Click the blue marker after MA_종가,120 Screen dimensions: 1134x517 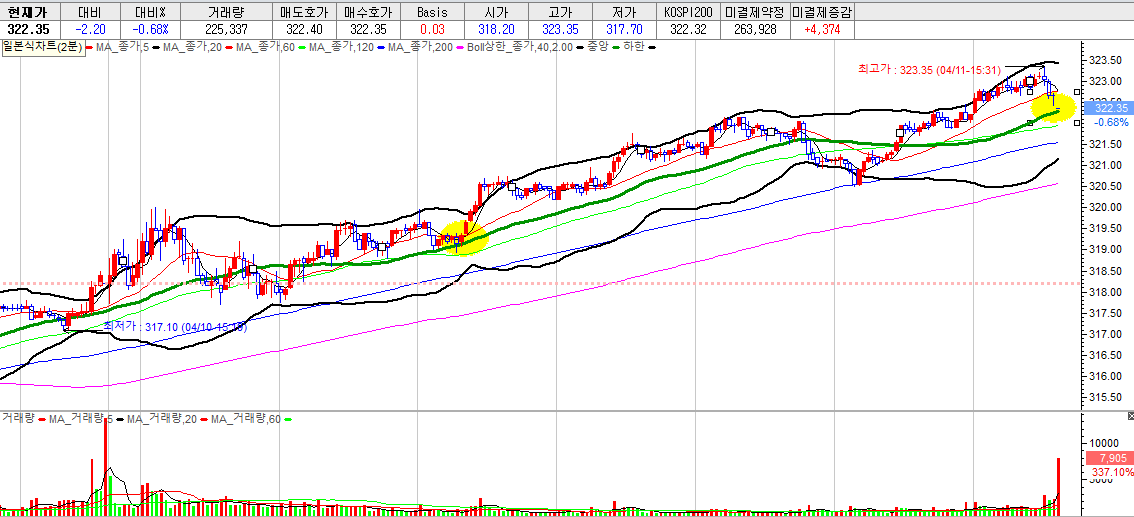[381, 48]
